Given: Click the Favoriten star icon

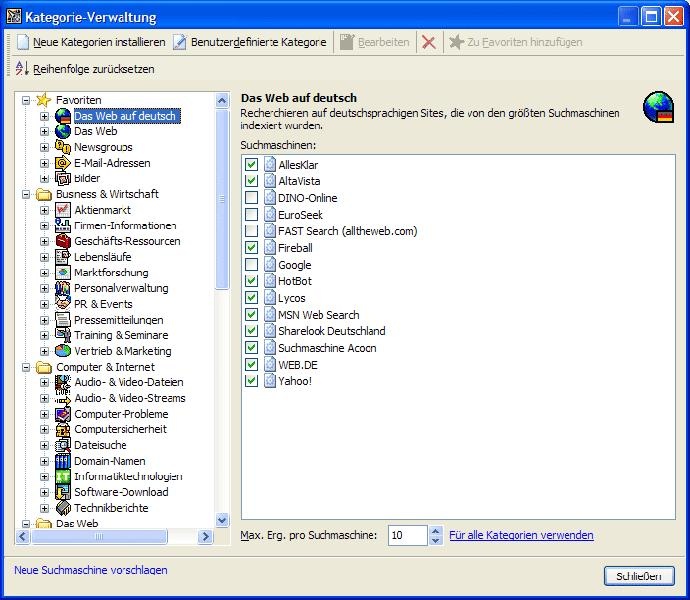Looking at the screenshot, I should click(x=43, y=100).
